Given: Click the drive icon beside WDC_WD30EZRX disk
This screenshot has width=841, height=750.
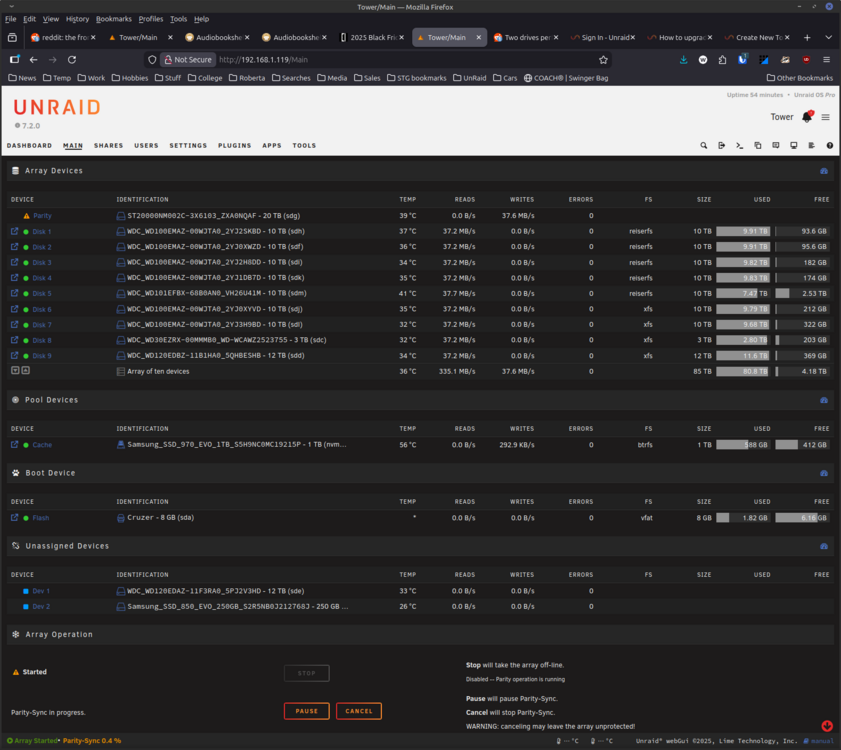Looking at the screenshot, I should pos(121,340).
